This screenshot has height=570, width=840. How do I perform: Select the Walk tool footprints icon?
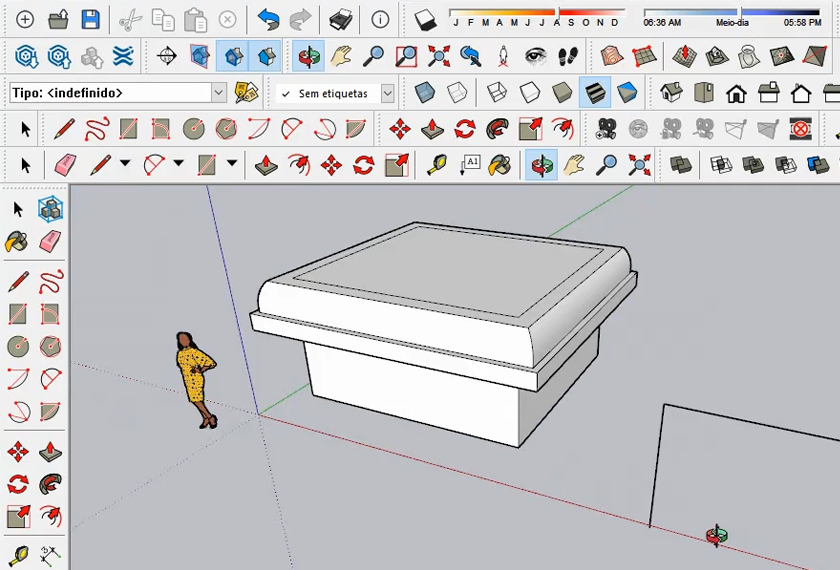568,56
